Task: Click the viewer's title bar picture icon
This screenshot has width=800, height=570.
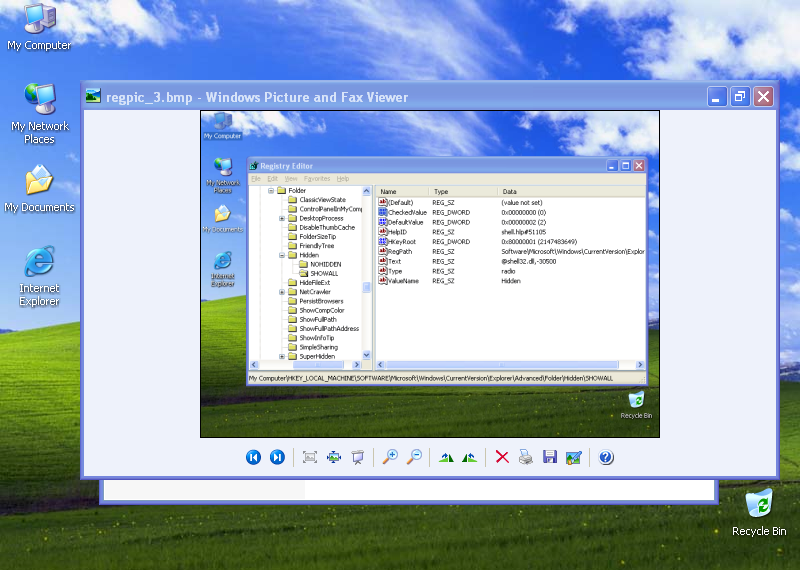Action: click(x=93, y=96)
